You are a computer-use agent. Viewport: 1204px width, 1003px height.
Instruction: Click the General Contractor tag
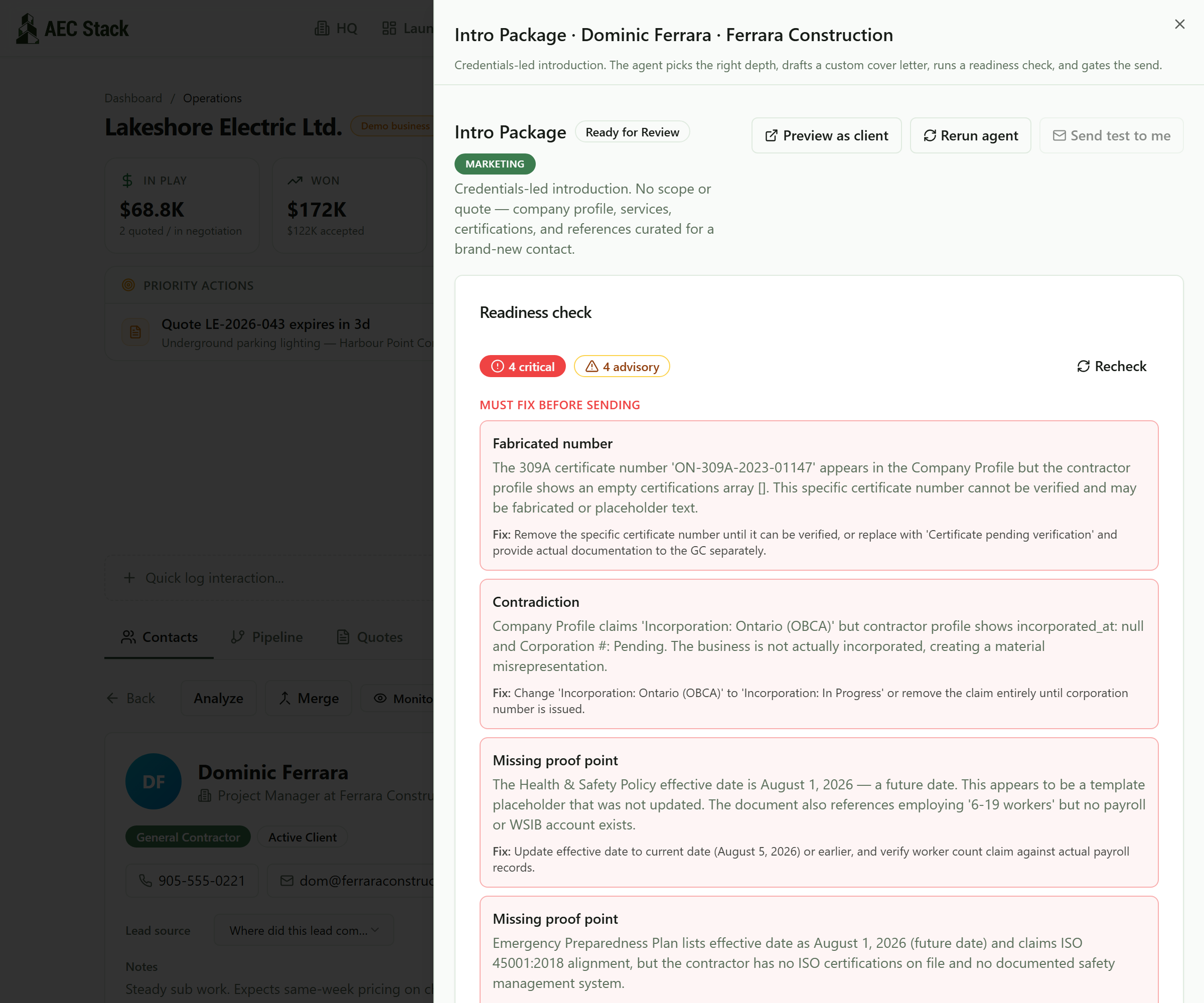(188, 837)
